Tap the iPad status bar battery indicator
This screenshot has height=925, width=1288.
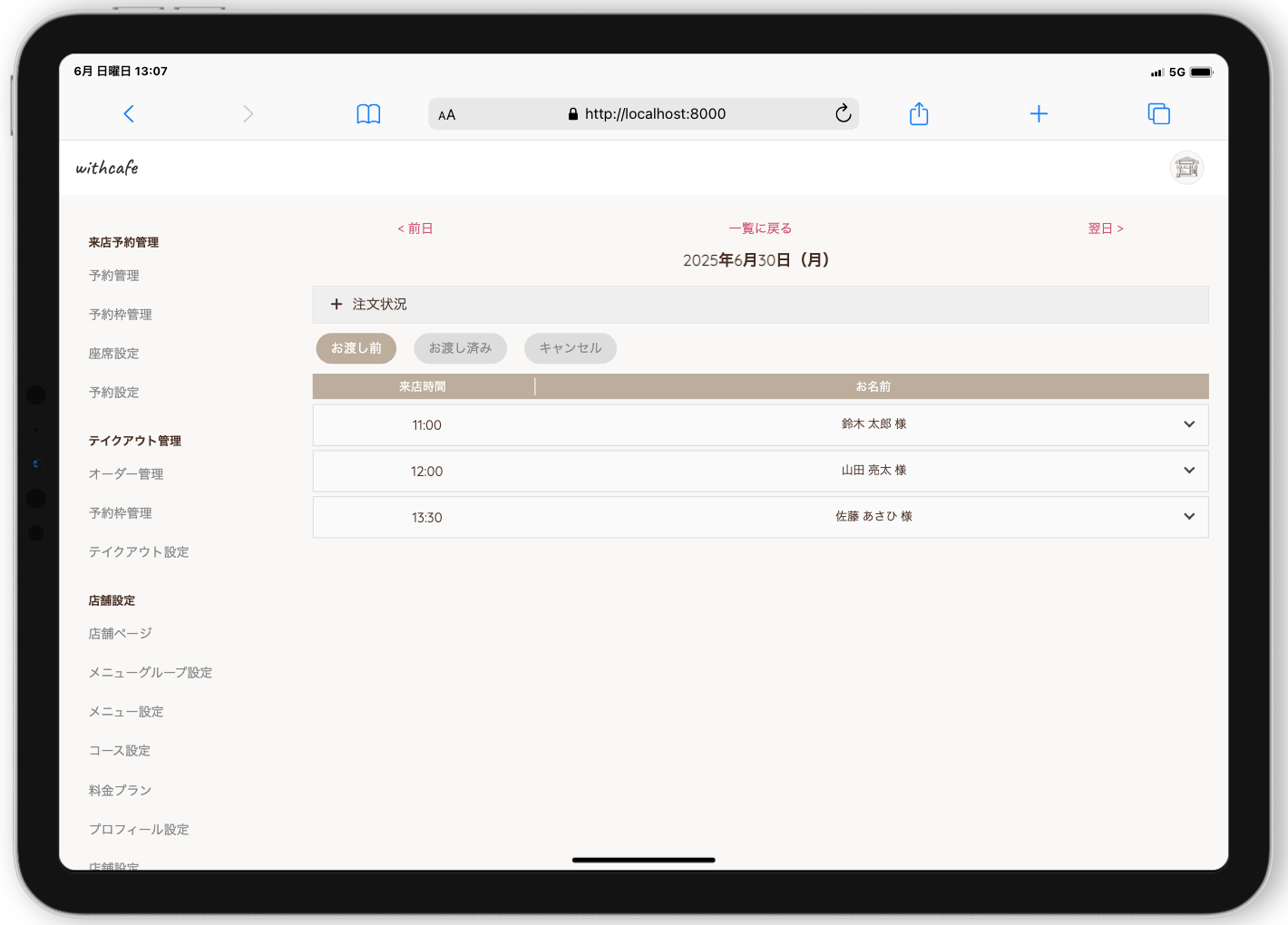pos(1202,72)
